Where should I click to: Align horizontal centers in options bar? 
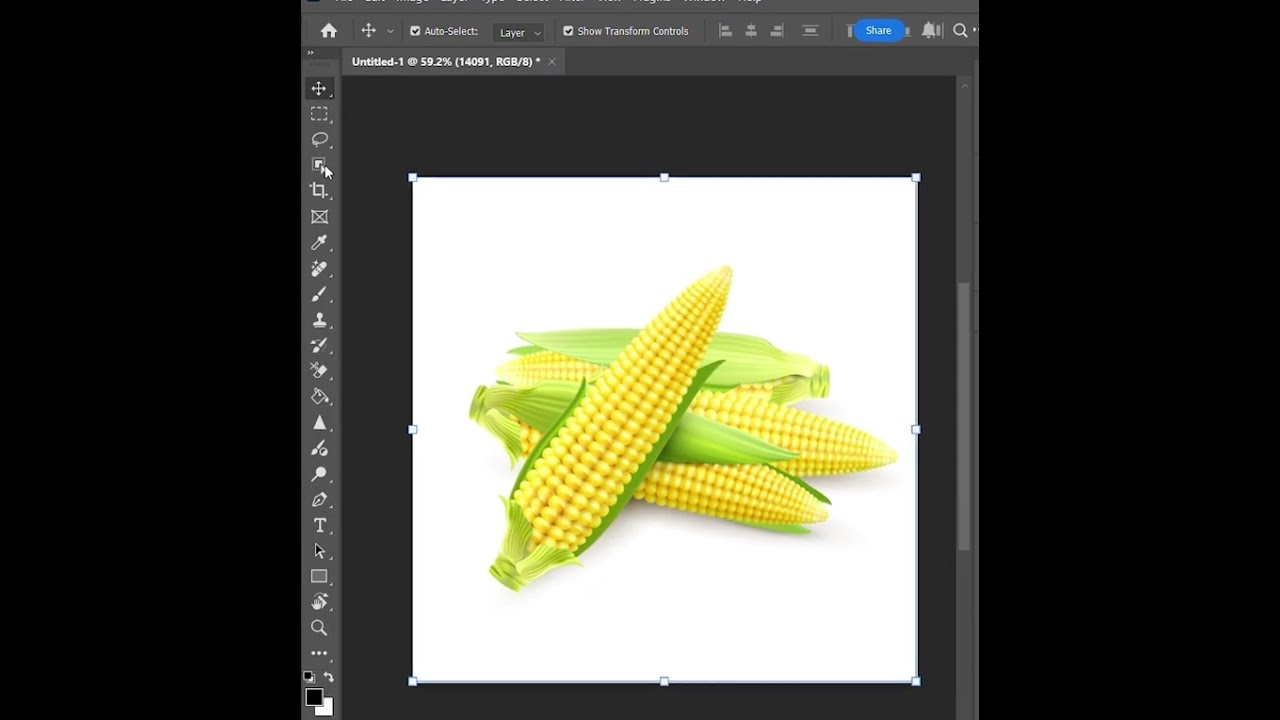click(751, 31)
